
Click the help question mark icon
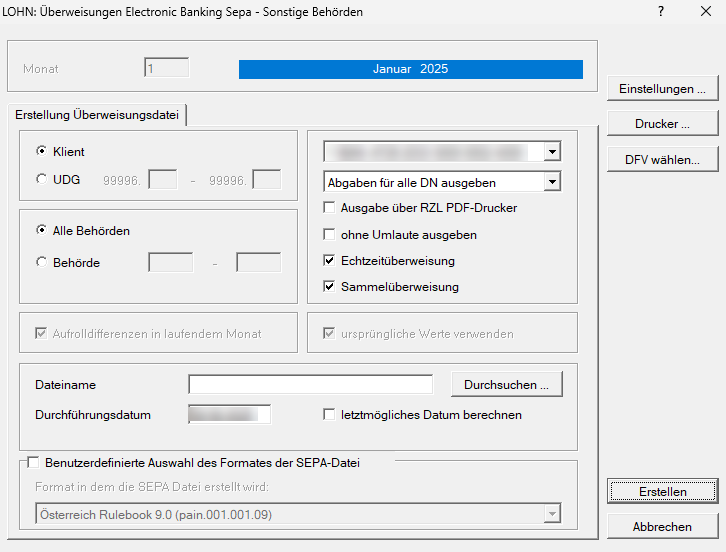(661, 12)
